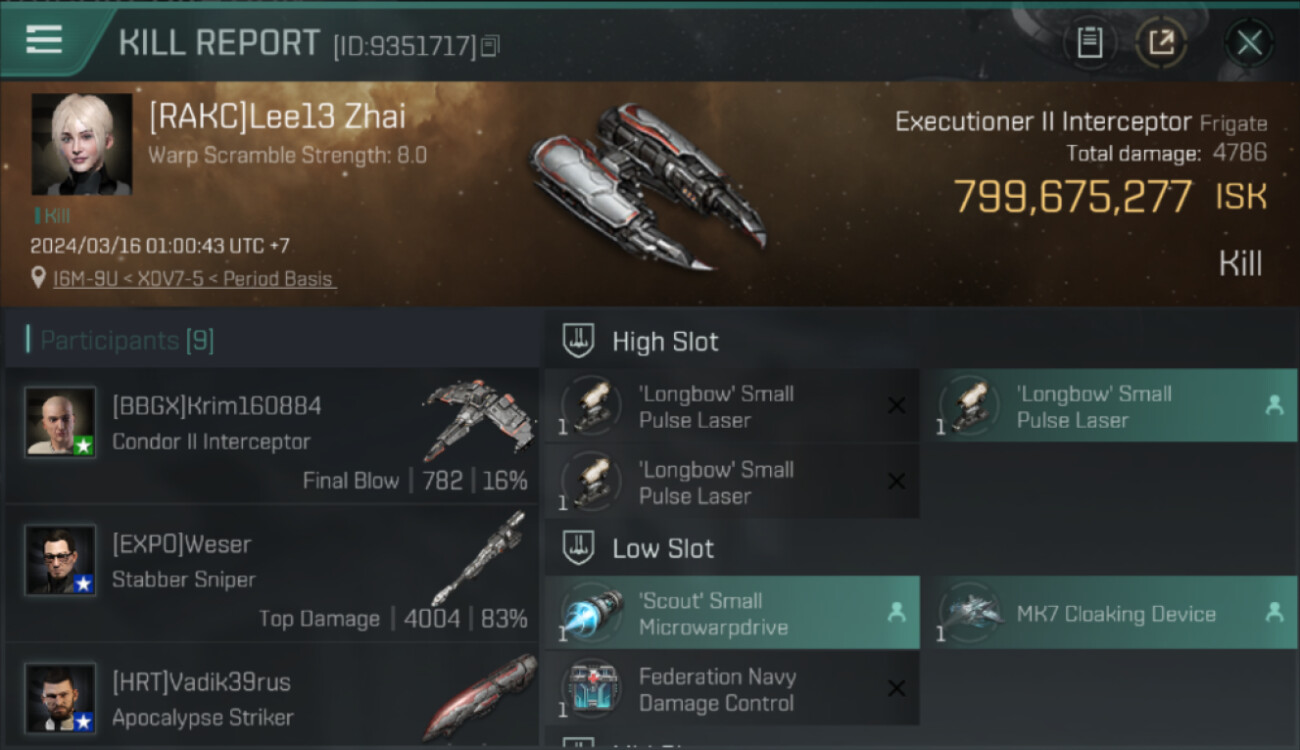
Task: Share the kill report externally
Action: (x=1161, y=43)
